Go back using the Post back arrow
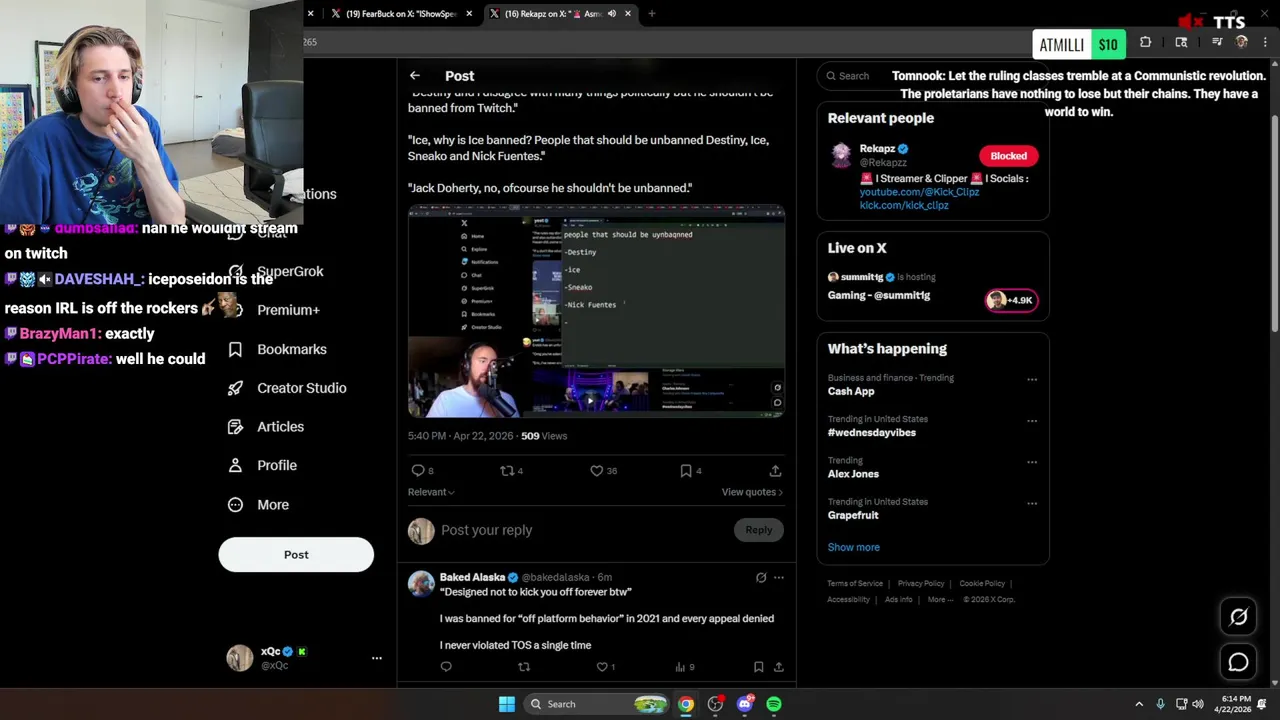1280x720 pixels. 414,76
